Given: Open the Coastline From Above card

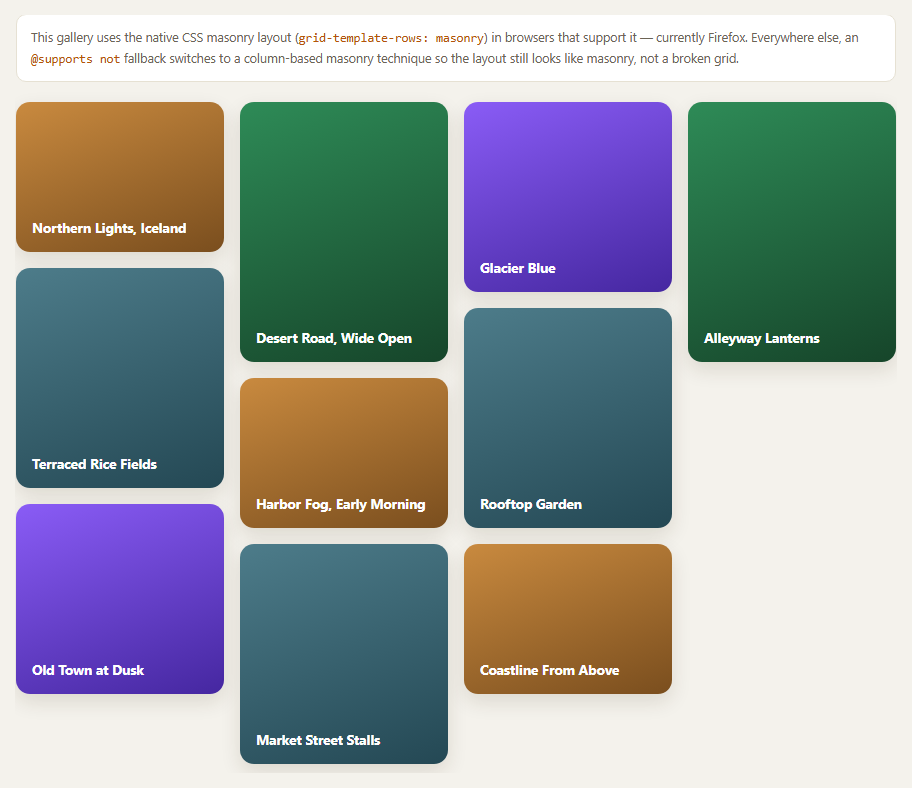Looking at the screenshot, I should coord(568,619).
